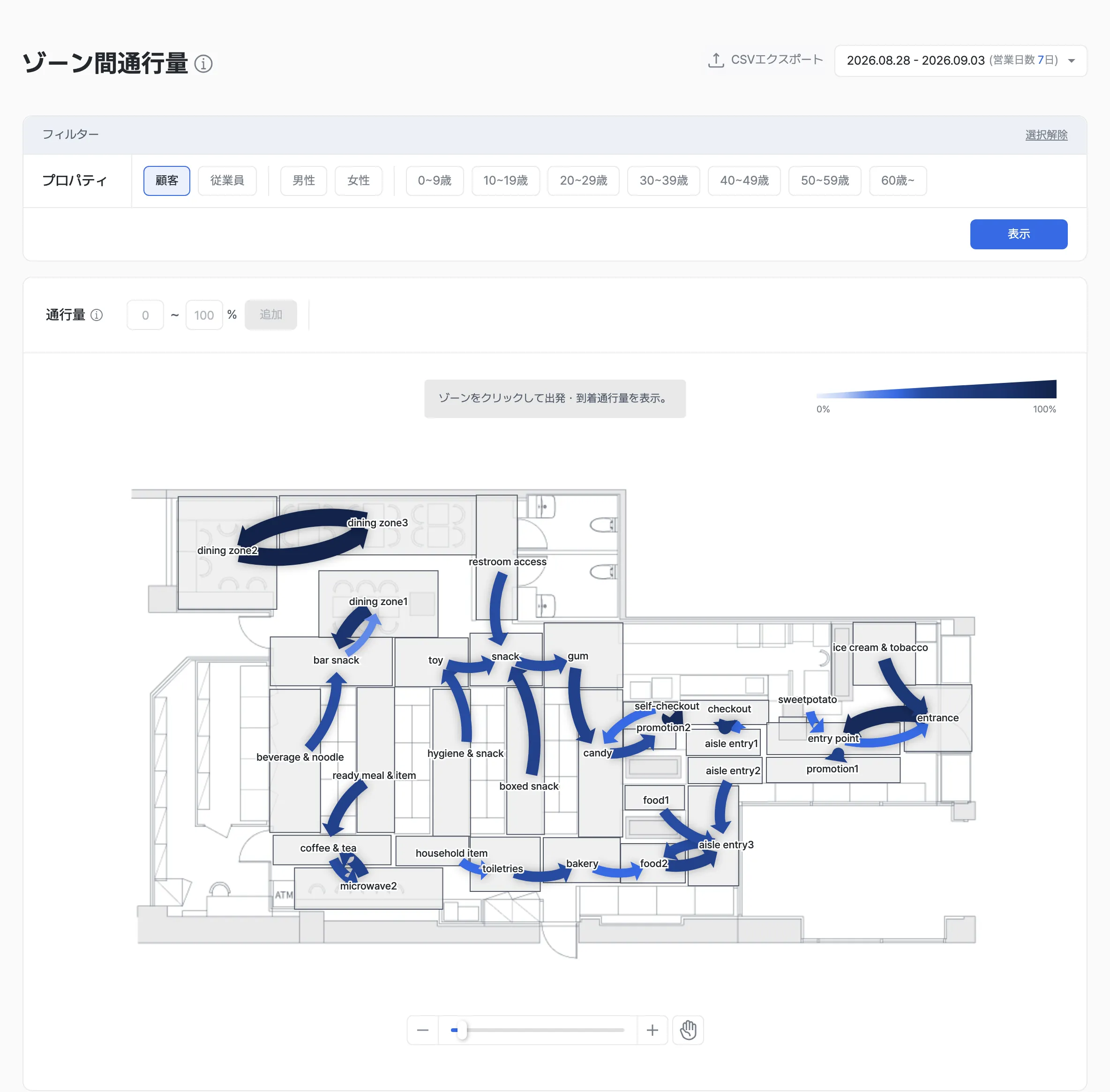The width and height of the screenshot is (1110, 1092).
Task: Click the 選択解除 link
Action: pos(1046,135)
